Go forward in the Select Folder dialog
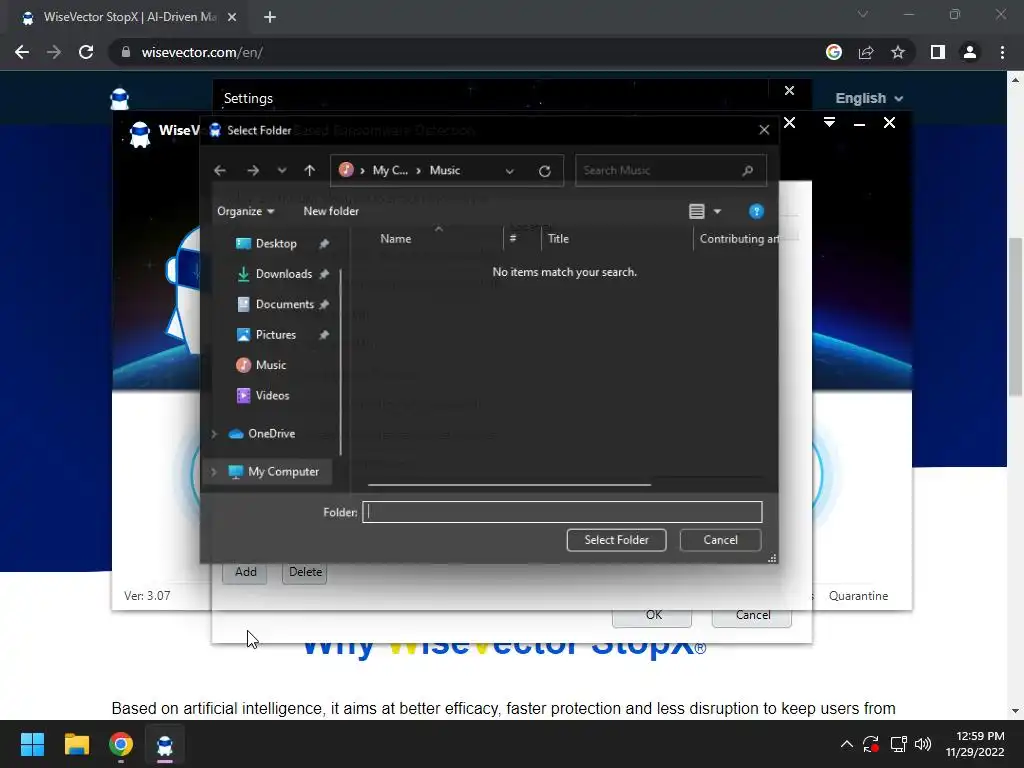1024x768 pixels. coord(253,170)
